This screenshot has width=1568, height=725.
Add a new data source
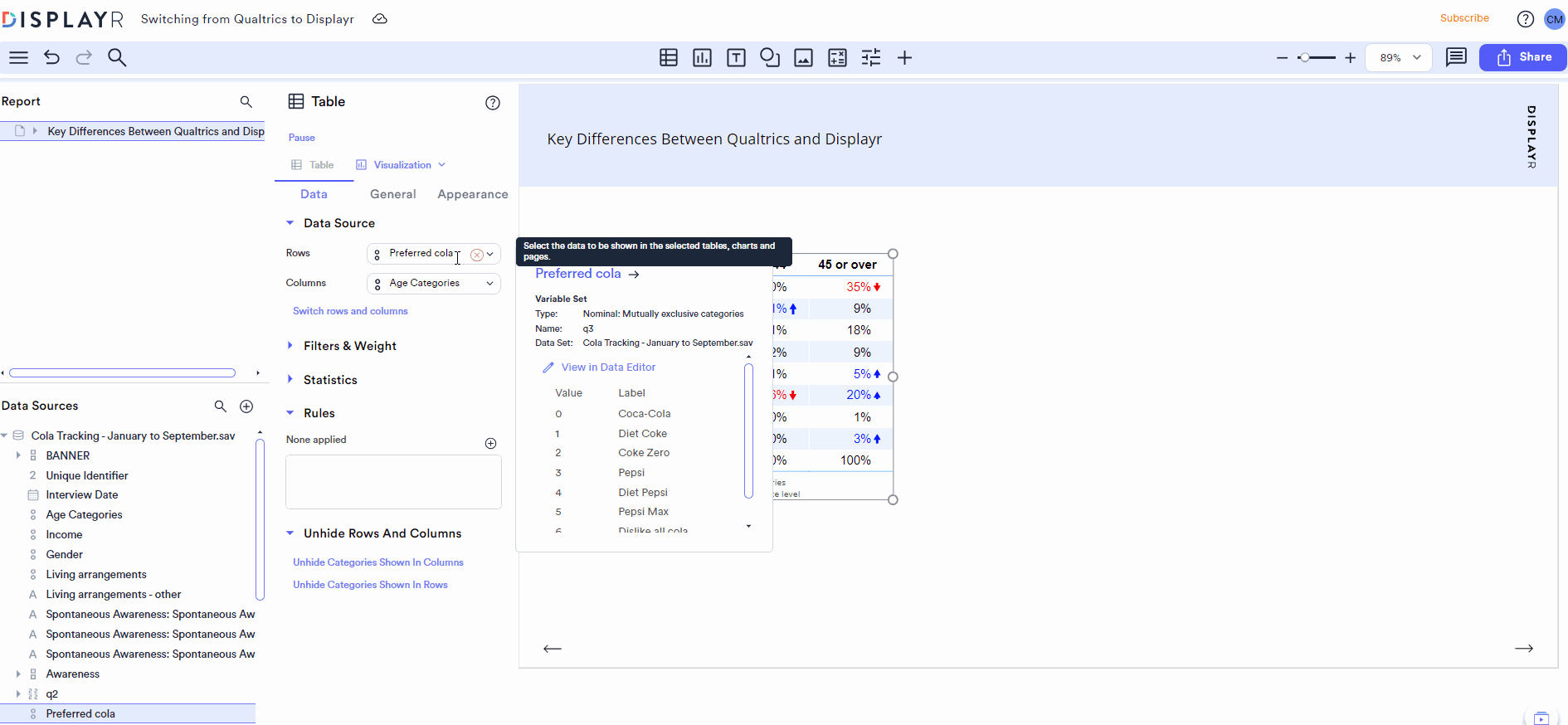click(246, 406)
